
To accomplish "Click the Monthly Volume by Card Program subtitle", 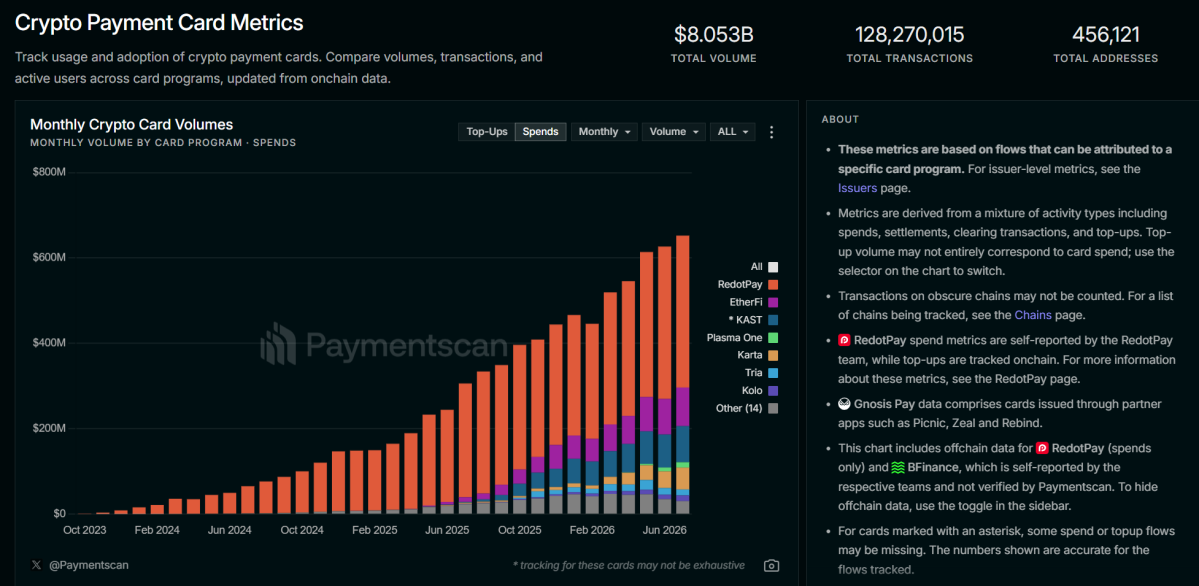I will [x=164, y=142].
